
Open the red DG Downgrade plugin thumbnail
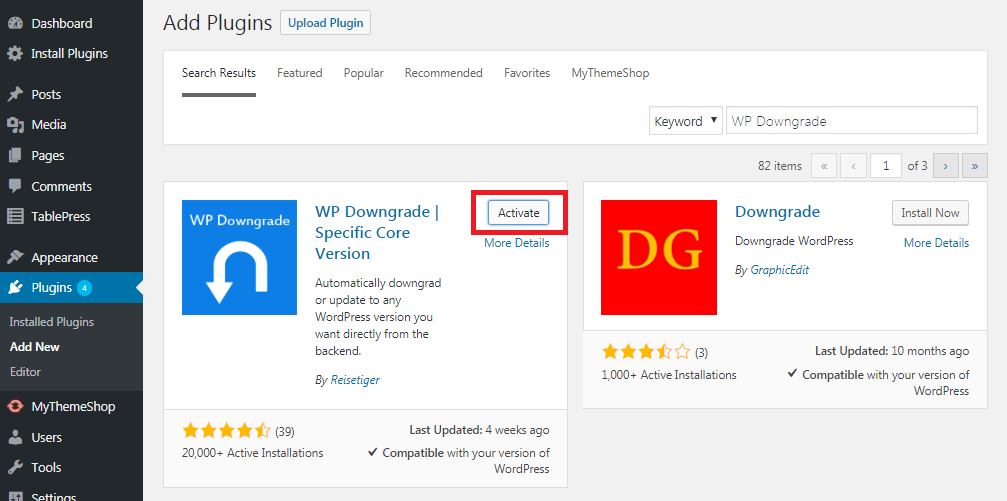(659, 258)
